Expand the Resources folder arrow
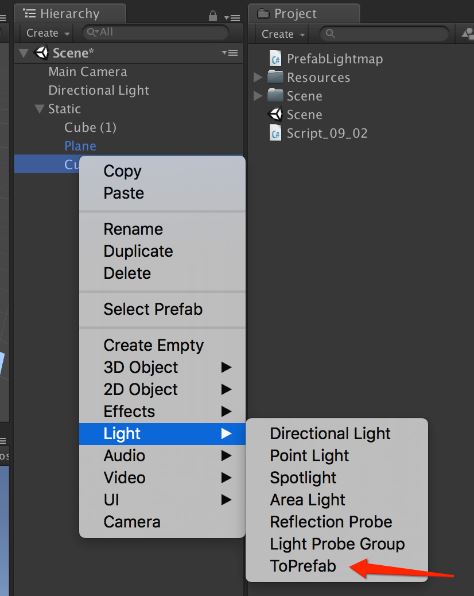Image resolution: width=474 pixels, height=596 pixels. 258,77
